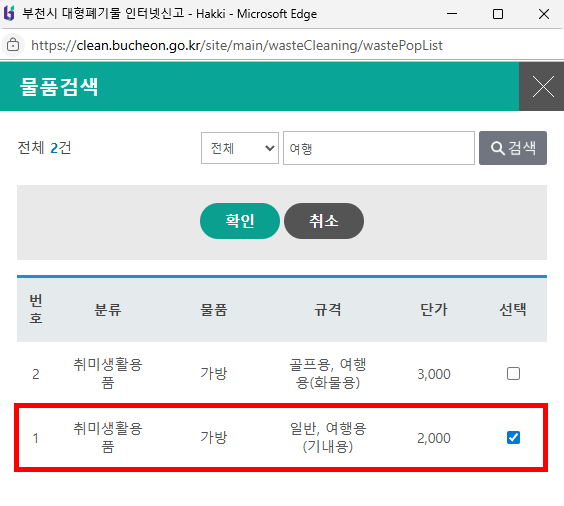Click 골프용, 여행용(화물용) spec text

(328, 374)
